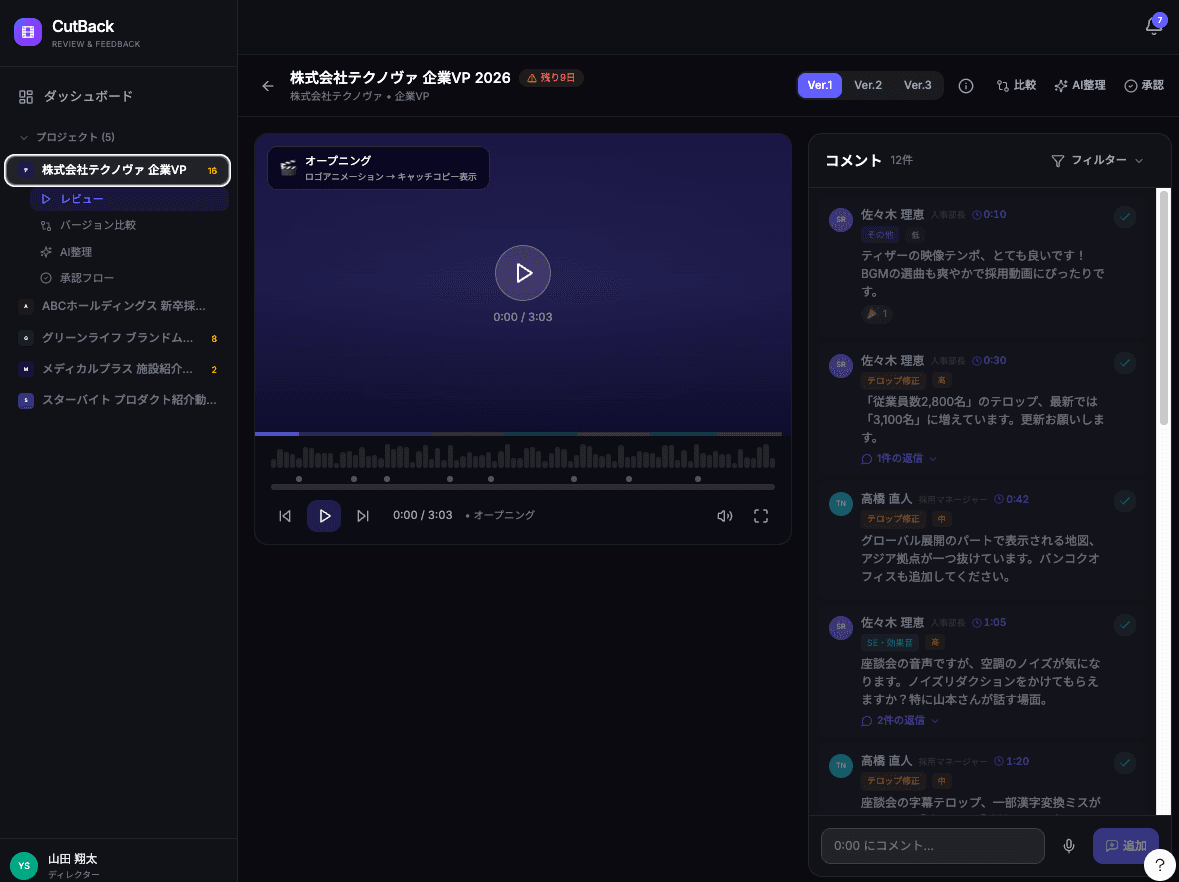Open the notification bell
The image size is (1179, 882).
pos(1153,27)
